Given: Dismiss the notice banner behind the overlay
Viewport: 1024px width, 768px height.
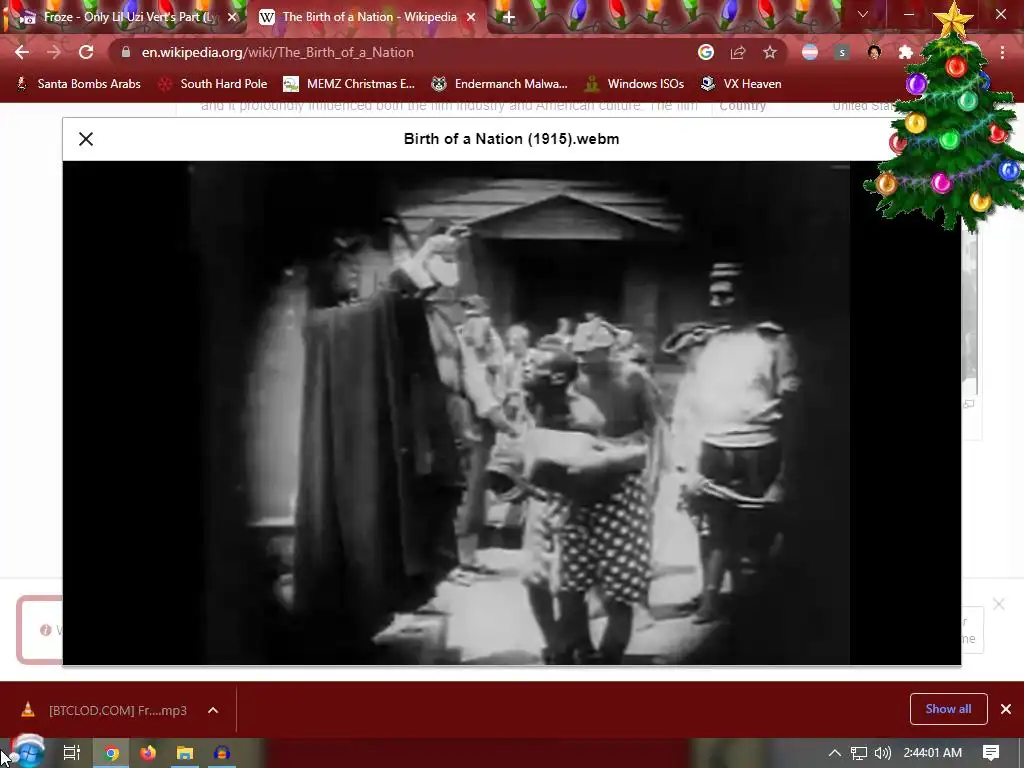Looking at the screenshot, I should 999,604.
